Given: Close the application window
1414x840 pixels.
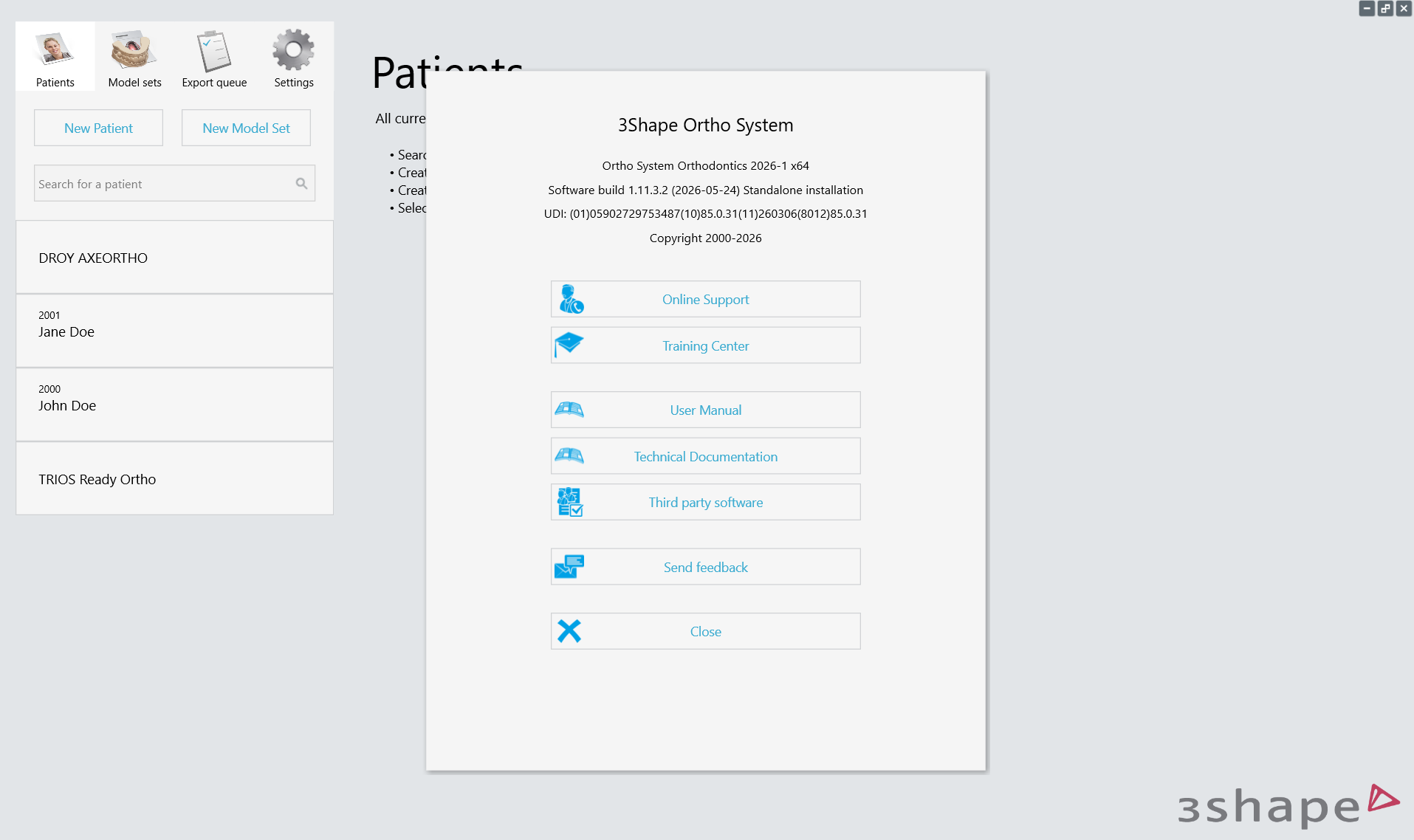Looking at the screenshot, I should [x=1404, y=8].
